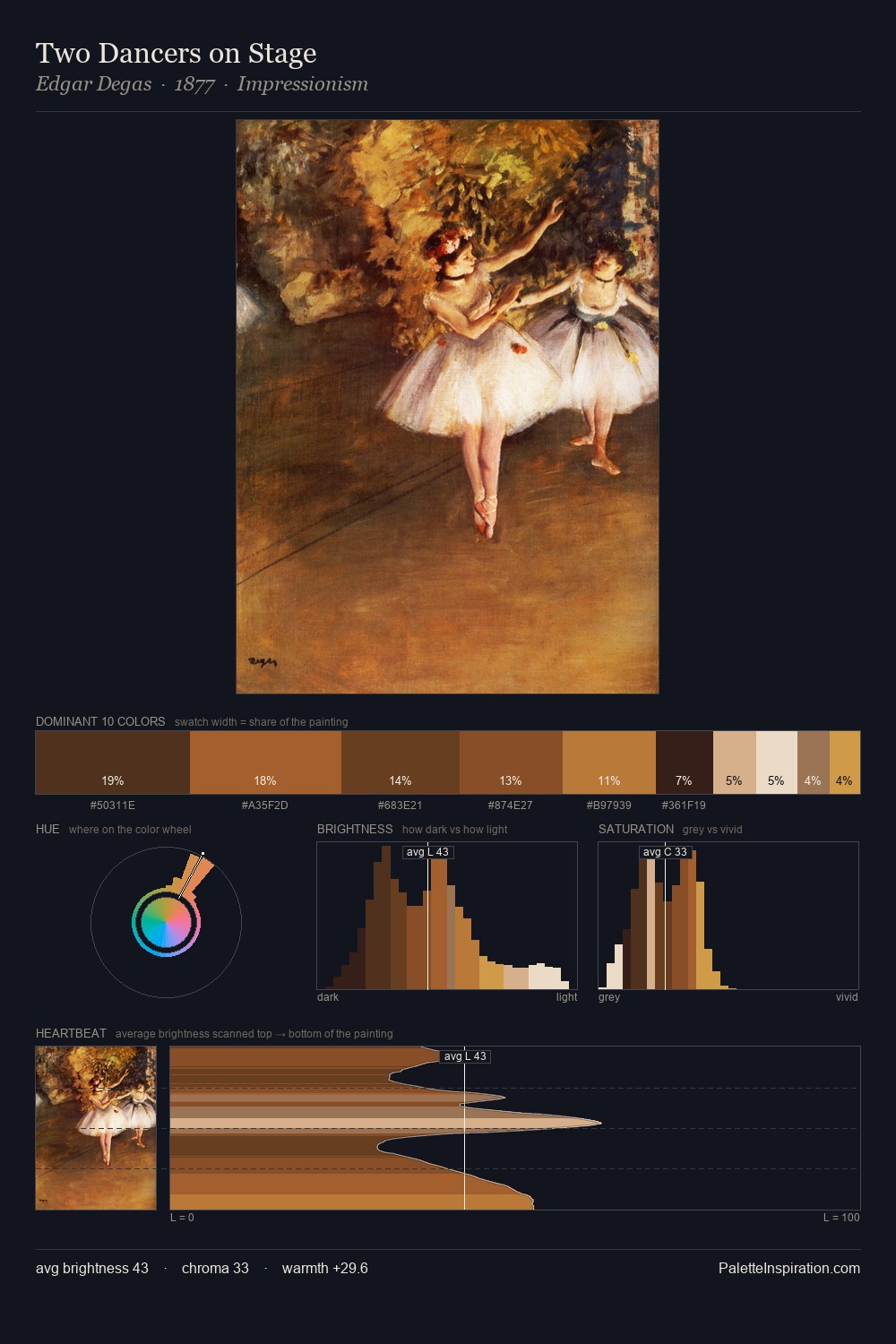Click the #B97939 hex code label
Screen dimensions: 896x1344
609,806
